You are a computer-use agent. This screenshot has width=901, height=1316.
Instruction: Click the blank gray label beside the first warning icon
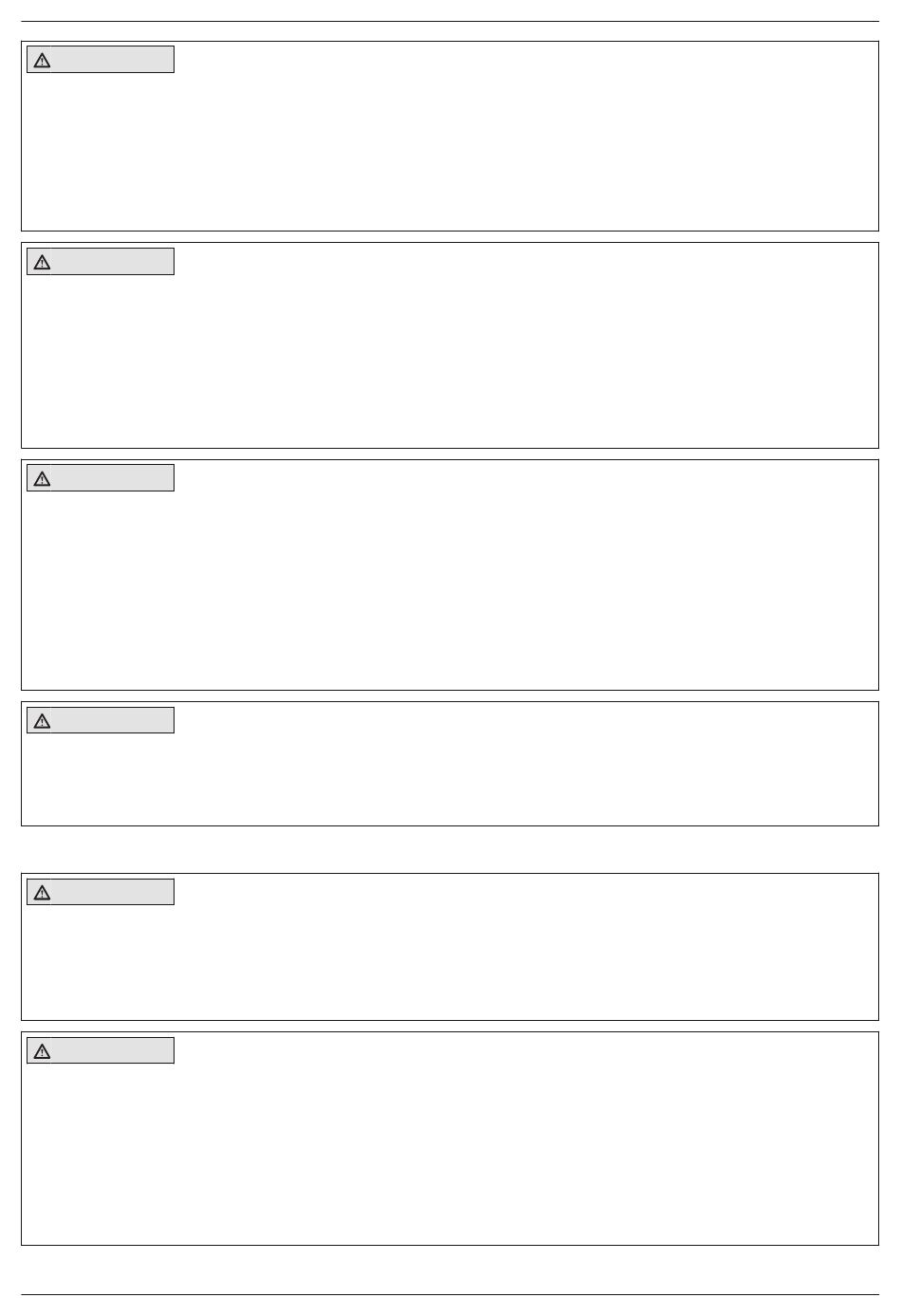click(x=112, y=60)
